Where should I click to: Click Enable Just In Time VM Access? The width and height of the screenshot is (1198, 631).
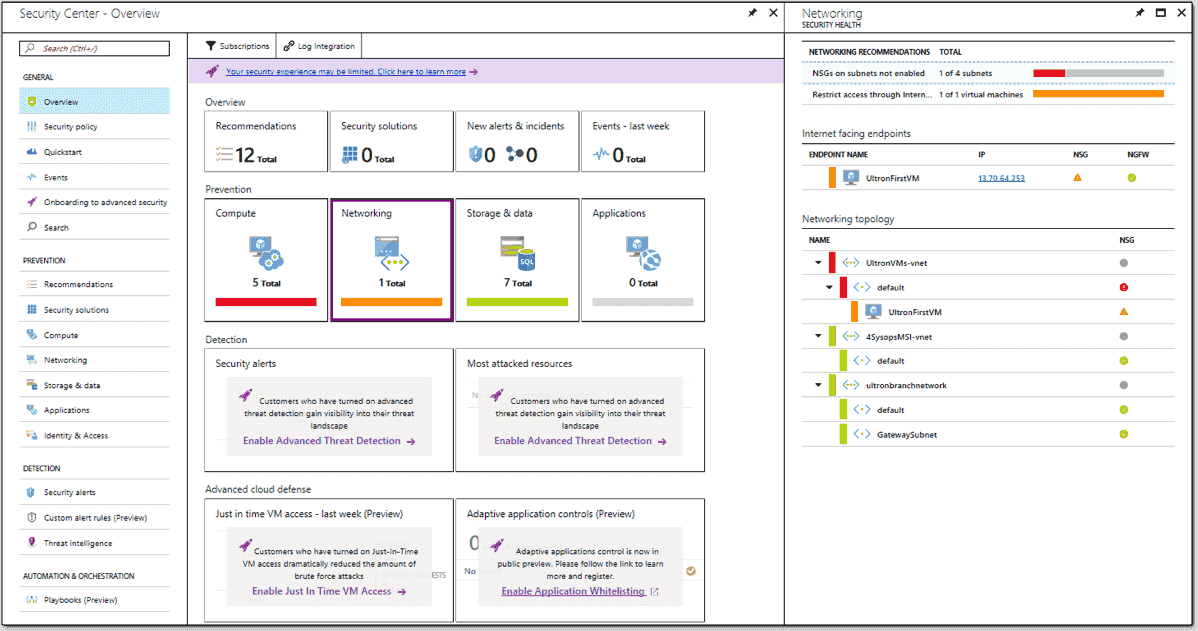pos(329,591)
